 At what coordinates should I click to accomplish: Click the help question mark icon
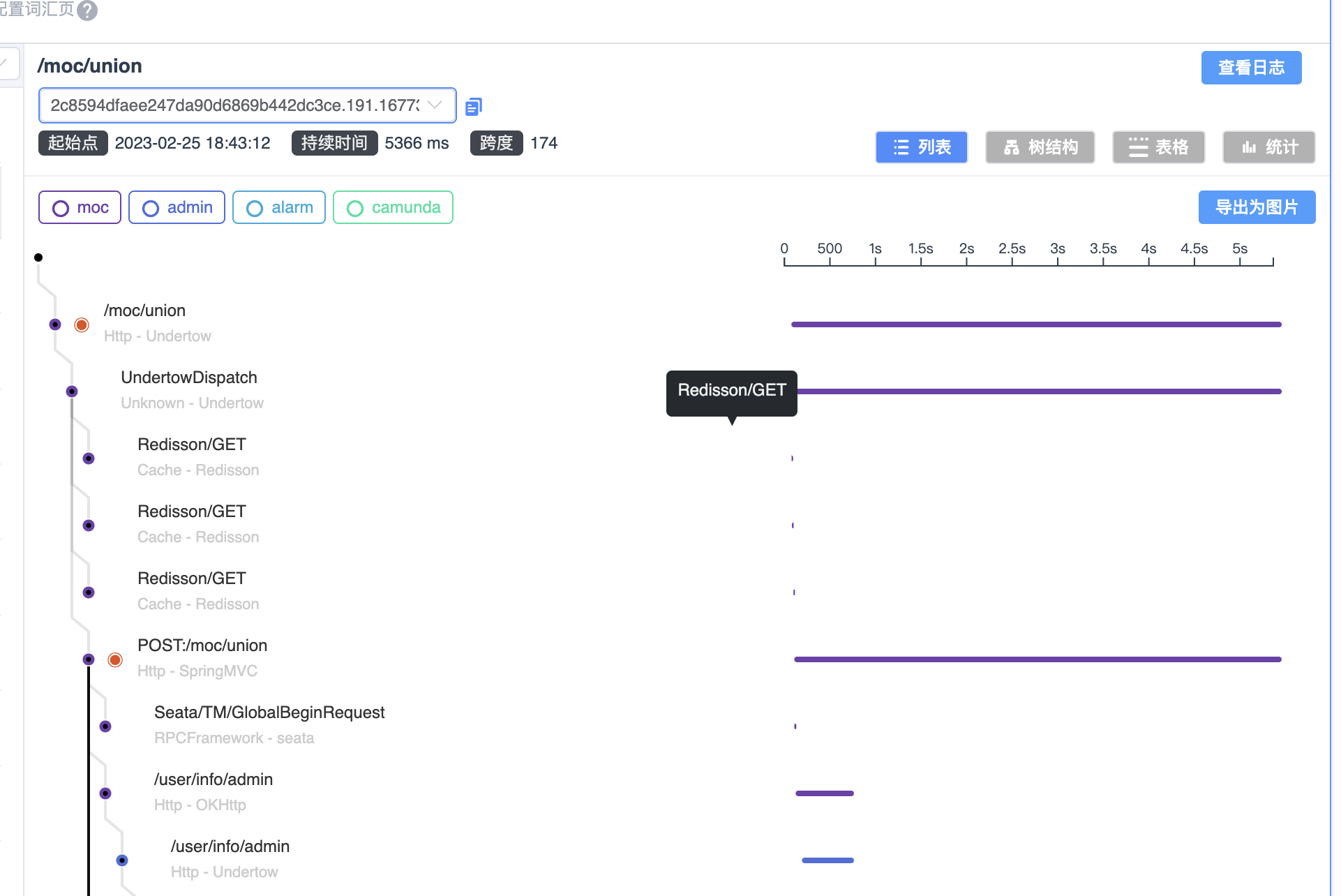tap(87, 10)
